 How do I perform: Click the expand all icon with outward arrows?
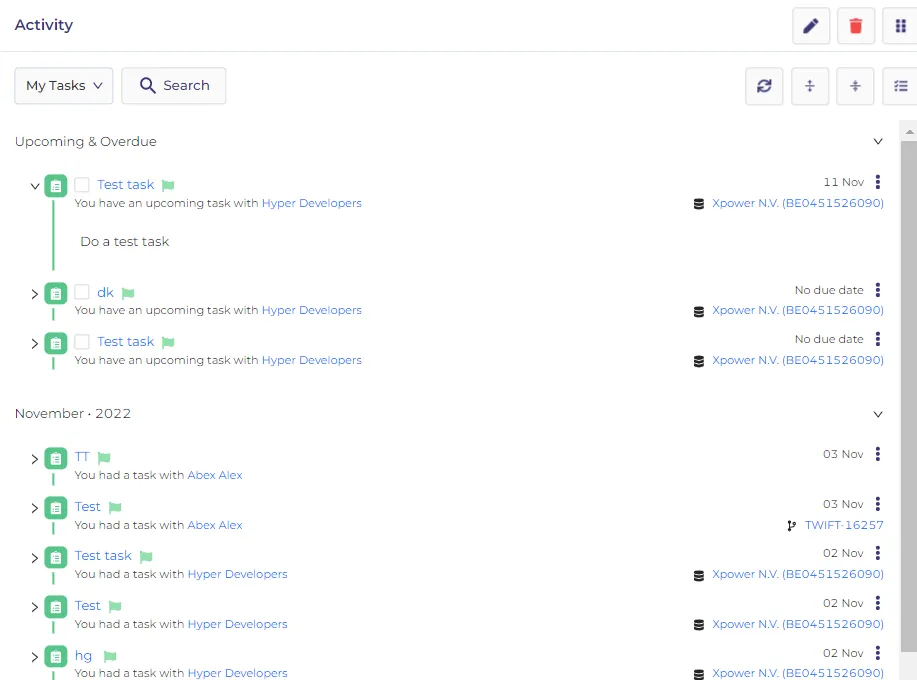tap(809, 86)
